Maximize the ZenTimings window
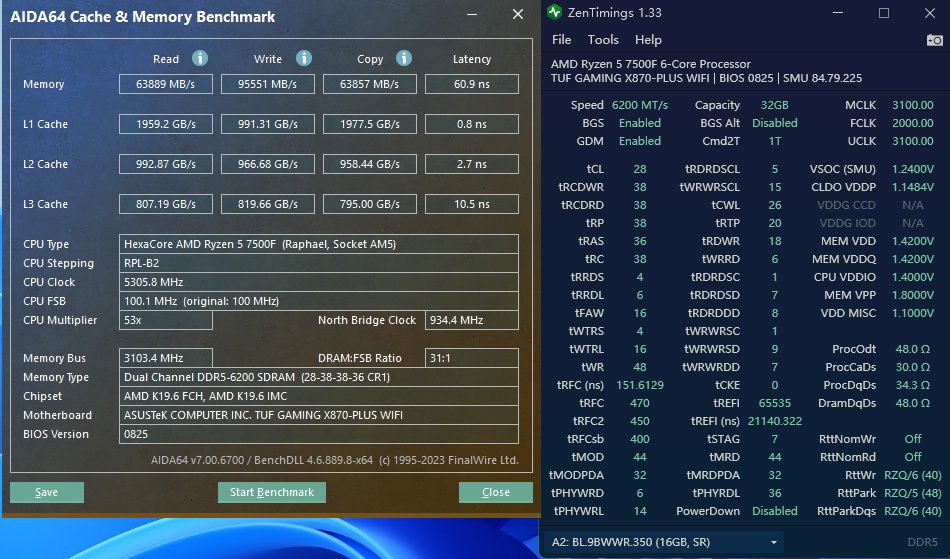This screenshot has height=559, width=950. click(x=884, y=13)
